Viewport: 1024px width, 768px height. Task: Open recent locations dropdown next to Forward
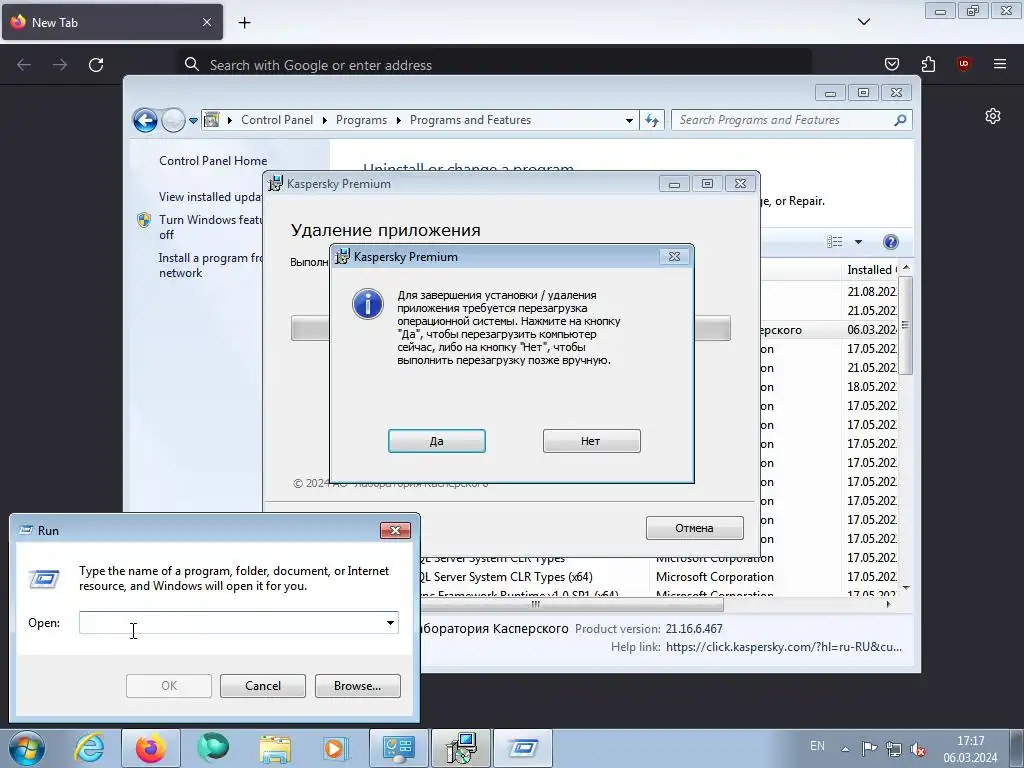[193, 120]
